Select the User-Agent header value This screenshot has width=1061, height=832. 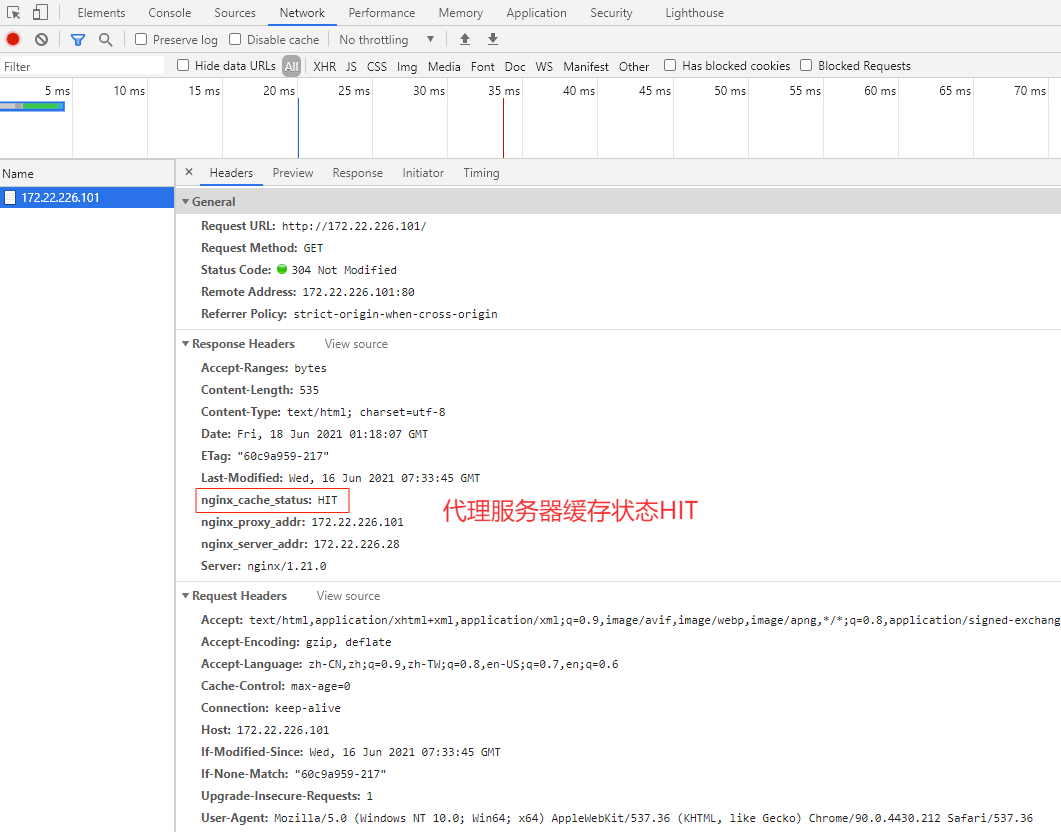(x=654, y=818)
